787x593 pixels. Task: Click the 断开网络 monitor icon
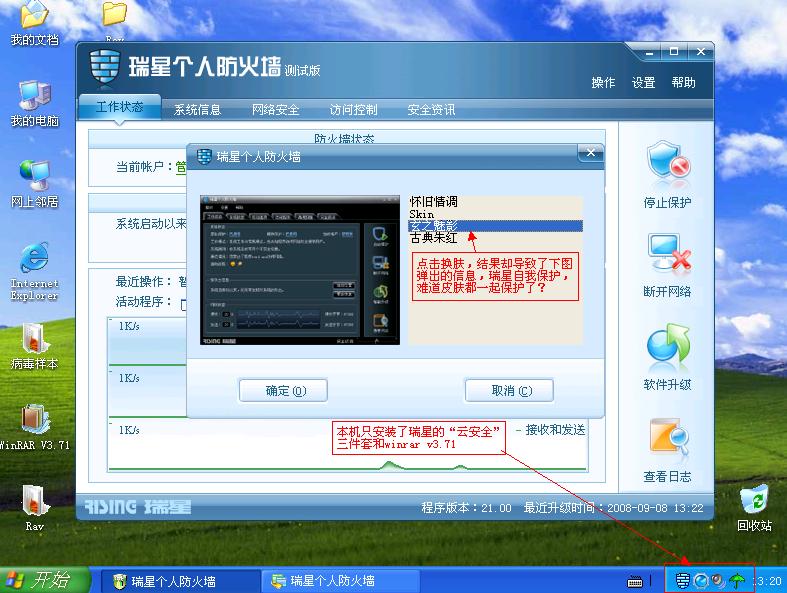point(668,255)
